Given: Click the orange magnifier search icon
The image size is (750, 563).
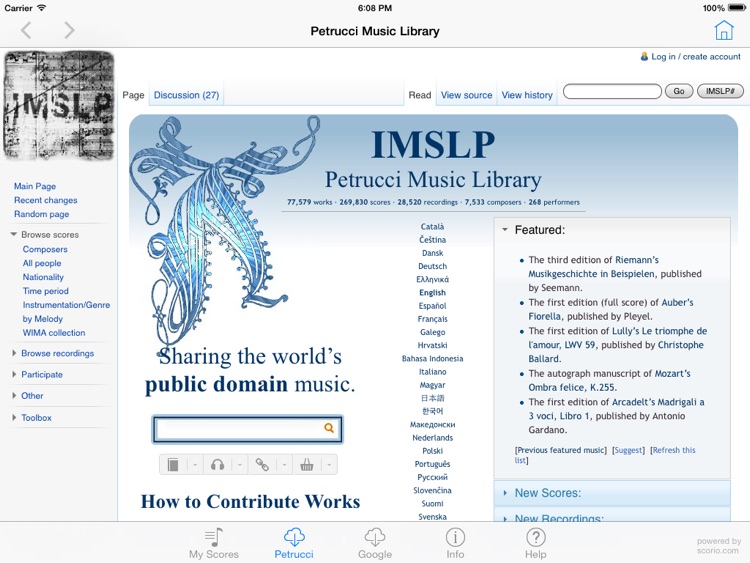Looking at the screenshot, I should (x=329, y=428).
